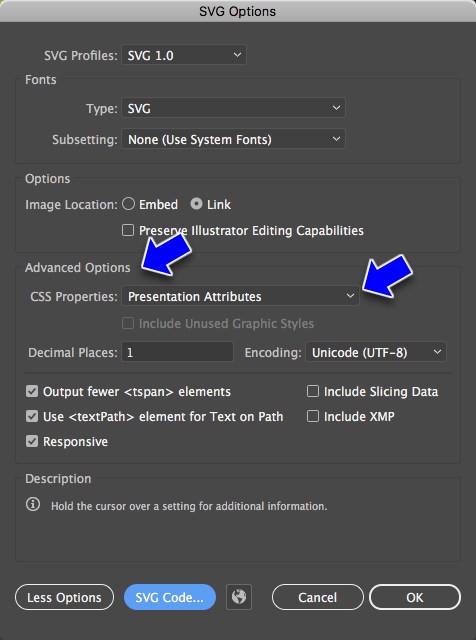The image size is (476, 640).
Task: Open the SVG Profiles dropdown
Action: click(184, 55)
